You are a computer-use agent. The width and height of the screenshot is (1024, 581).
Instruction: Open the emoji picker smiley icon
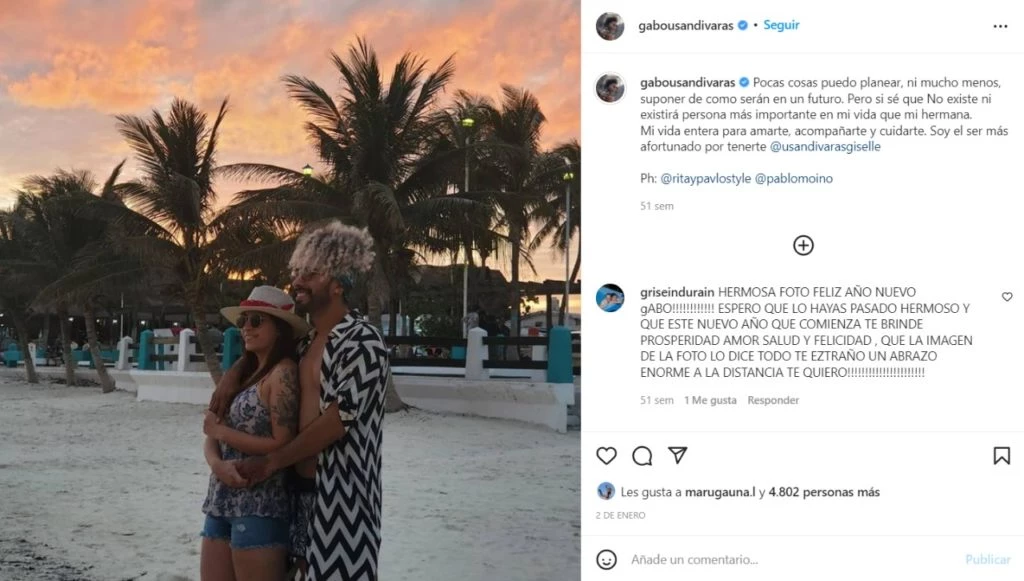pyautogui.click(x=606, y=559)
